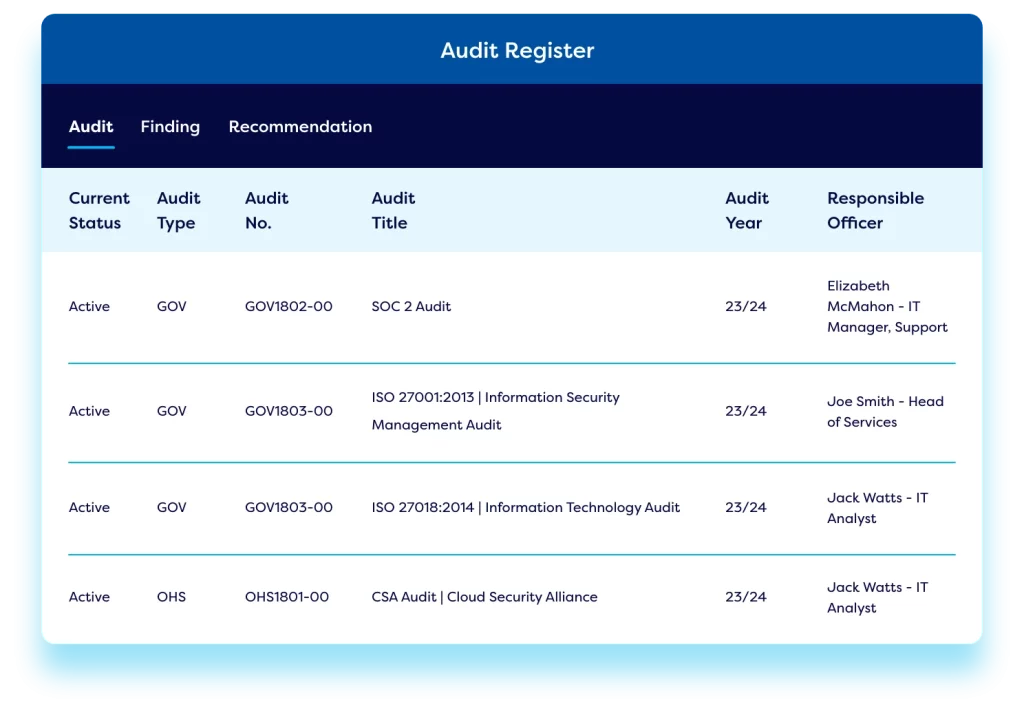Image resolution: width=1024 pixels, height=713 pixels.
Task: Click audit number GOV1802-00
Action: click(x=289, y=306)
